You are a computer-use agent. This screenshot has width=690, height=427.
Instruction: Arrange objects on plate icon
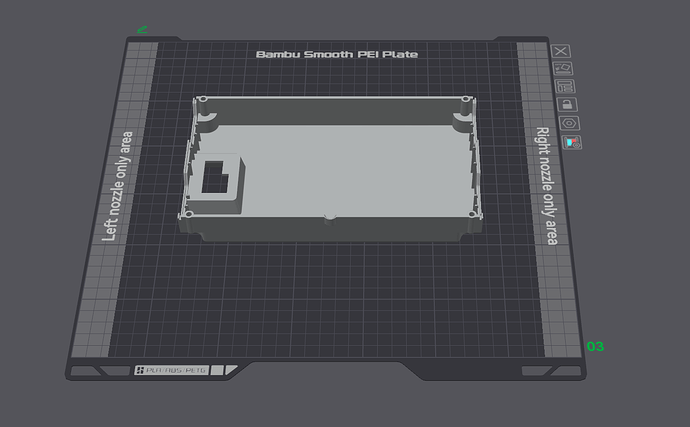[x=565, y=86]
